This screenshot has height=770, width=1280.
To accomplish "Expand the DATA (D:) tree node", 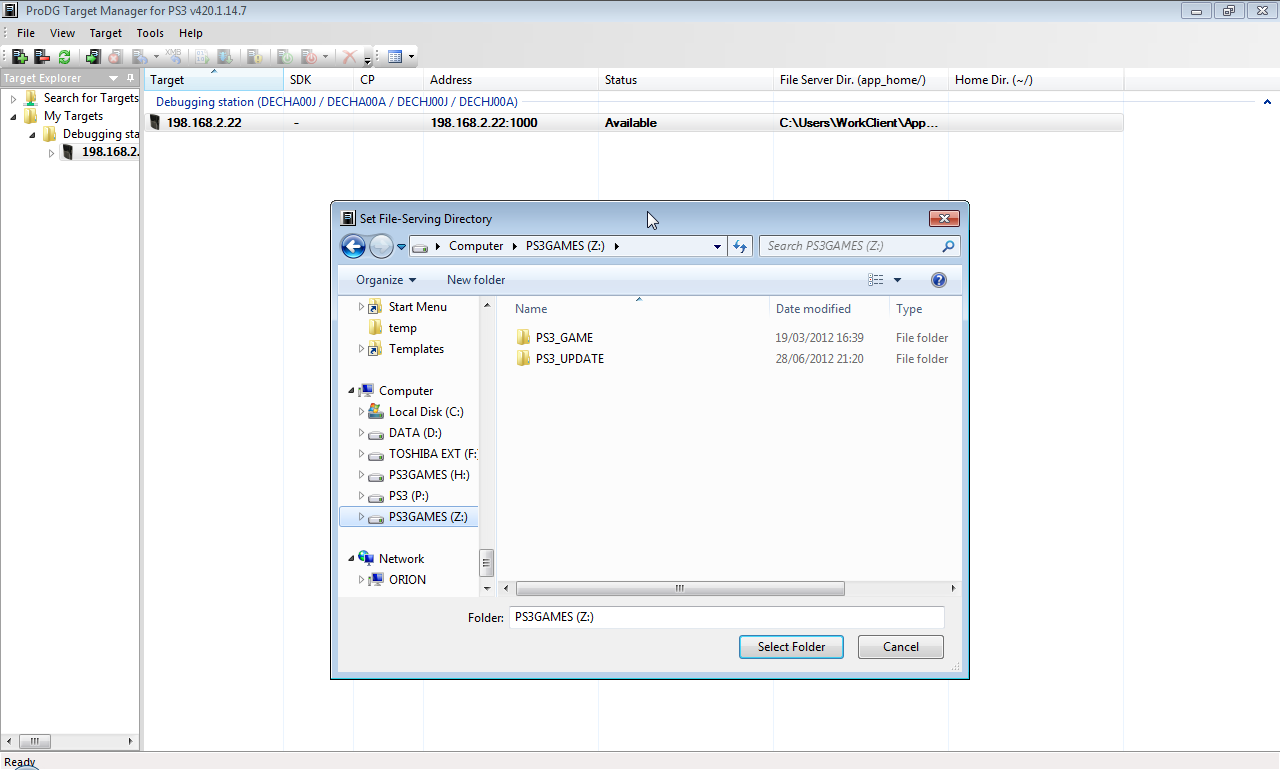I will point(361,433).
